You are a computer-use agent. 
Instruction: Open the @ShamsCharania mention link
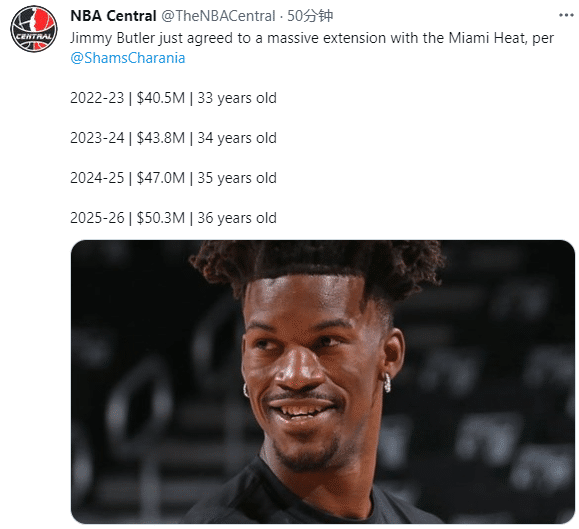coord(128,58)
